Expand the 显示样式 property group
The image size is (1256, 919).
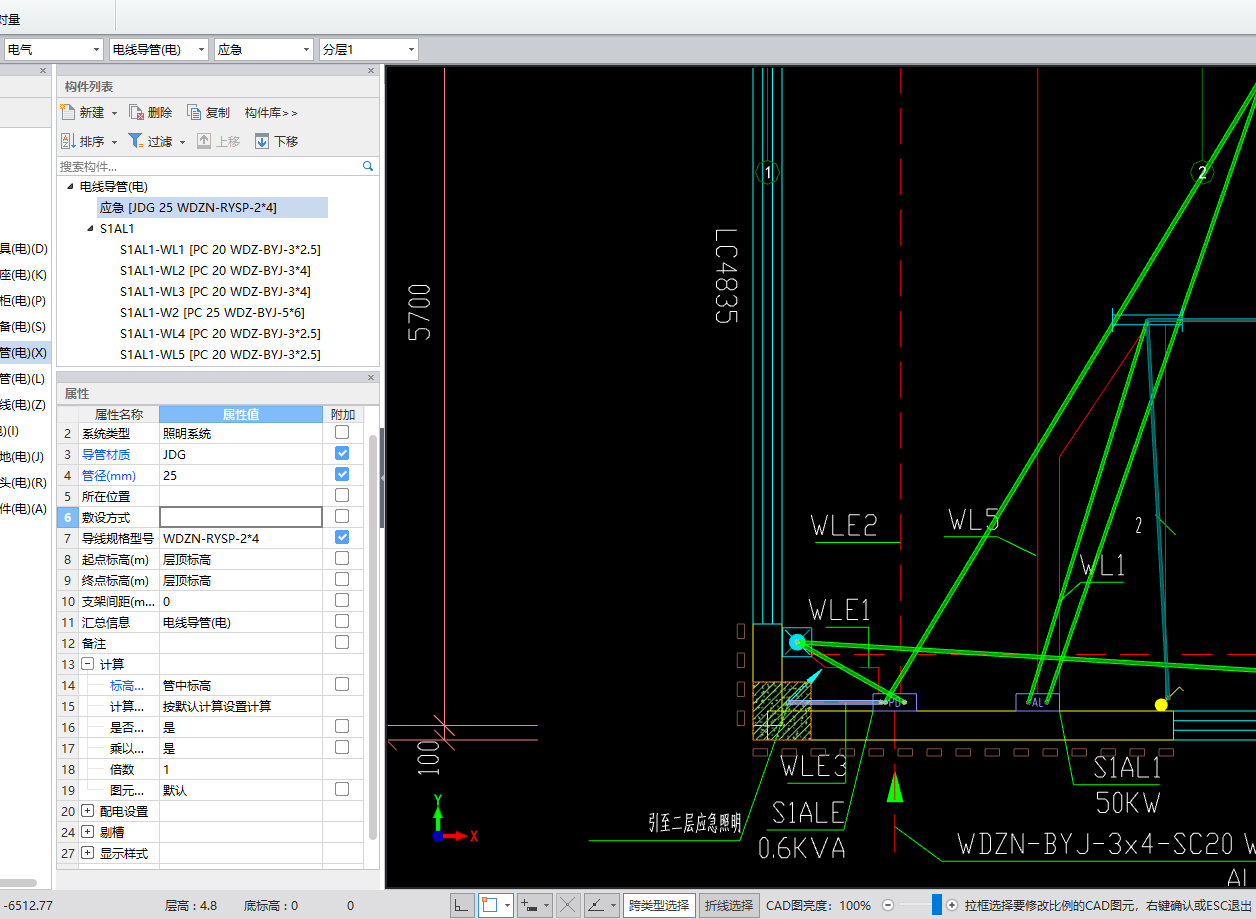[x=87, y=853]
